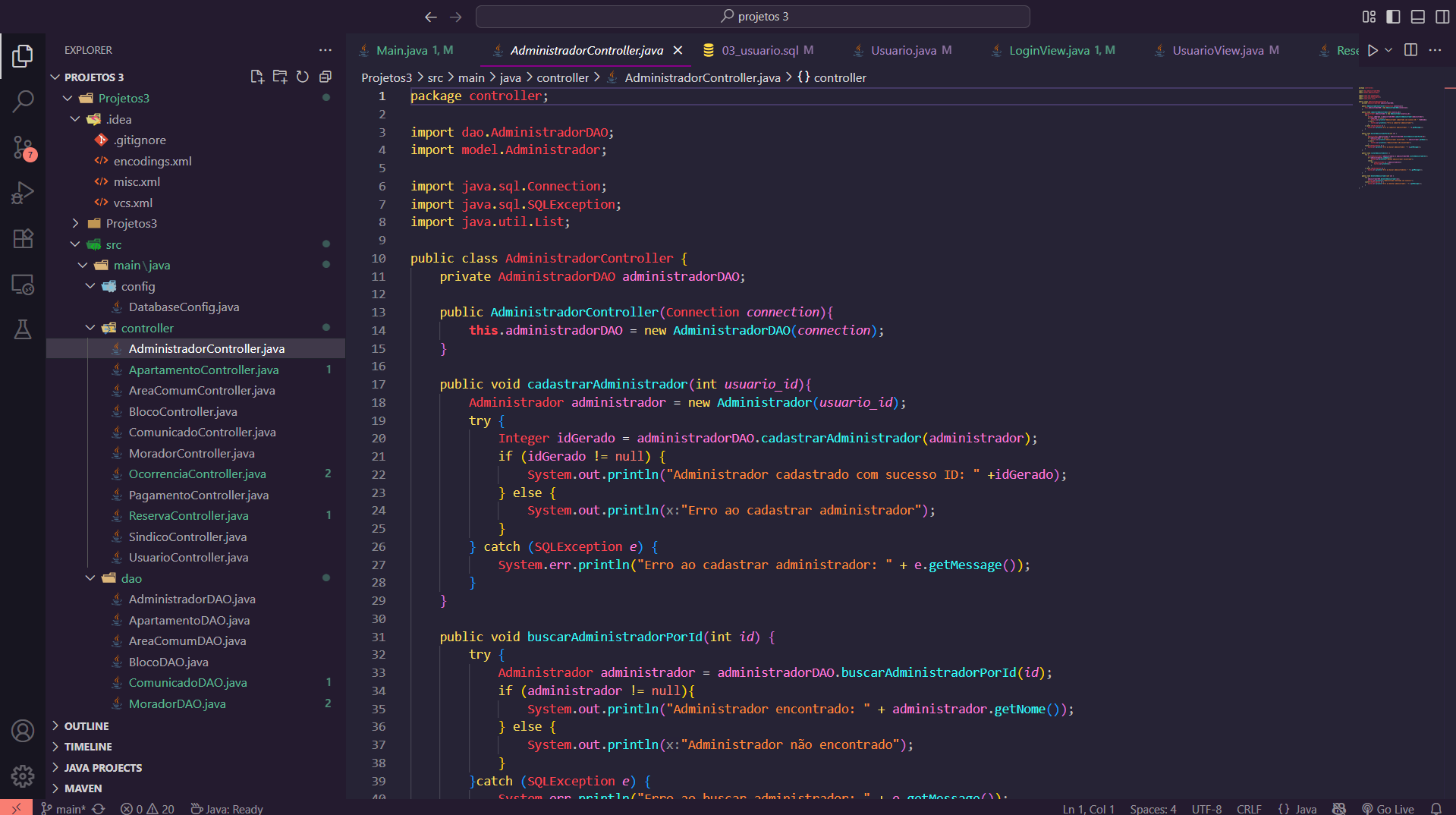Screen dimensions: 1456x815
Task: Toggle primary side bar visibility
Action: tap(1393, 17)
